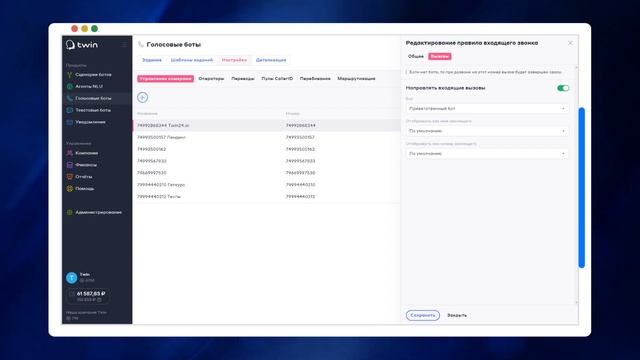Select the number row labeled Тесты
Image resolution: width=640 pixels, height=360 pixels.
point(267,197)
